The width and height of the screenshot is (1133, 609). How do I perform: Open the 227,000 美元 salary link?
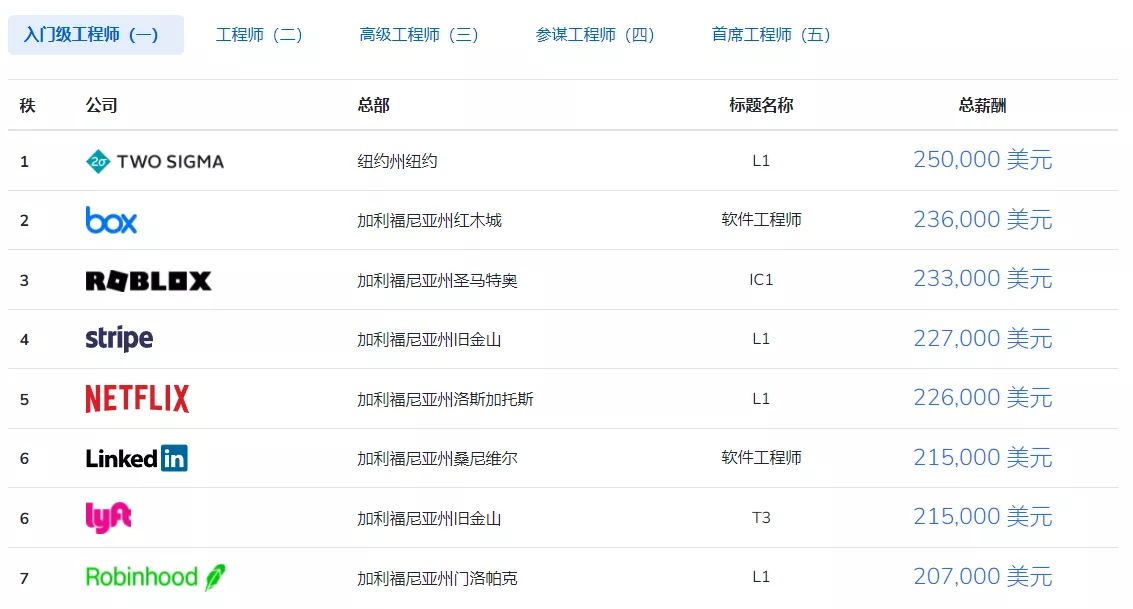coord(983,339)
